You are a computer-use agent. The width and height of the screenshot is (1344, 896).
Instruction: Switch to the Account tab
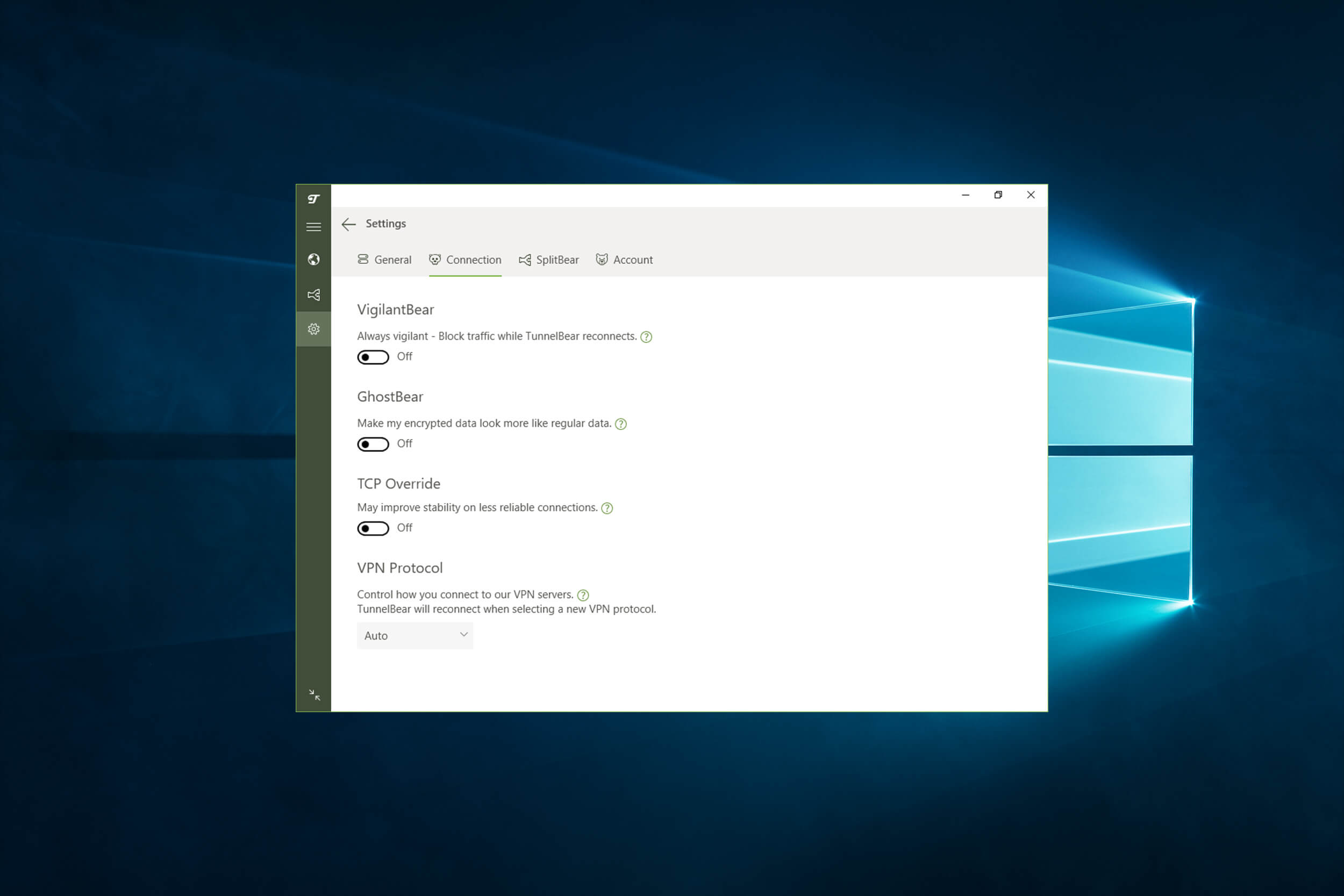[x=624, y=260]
